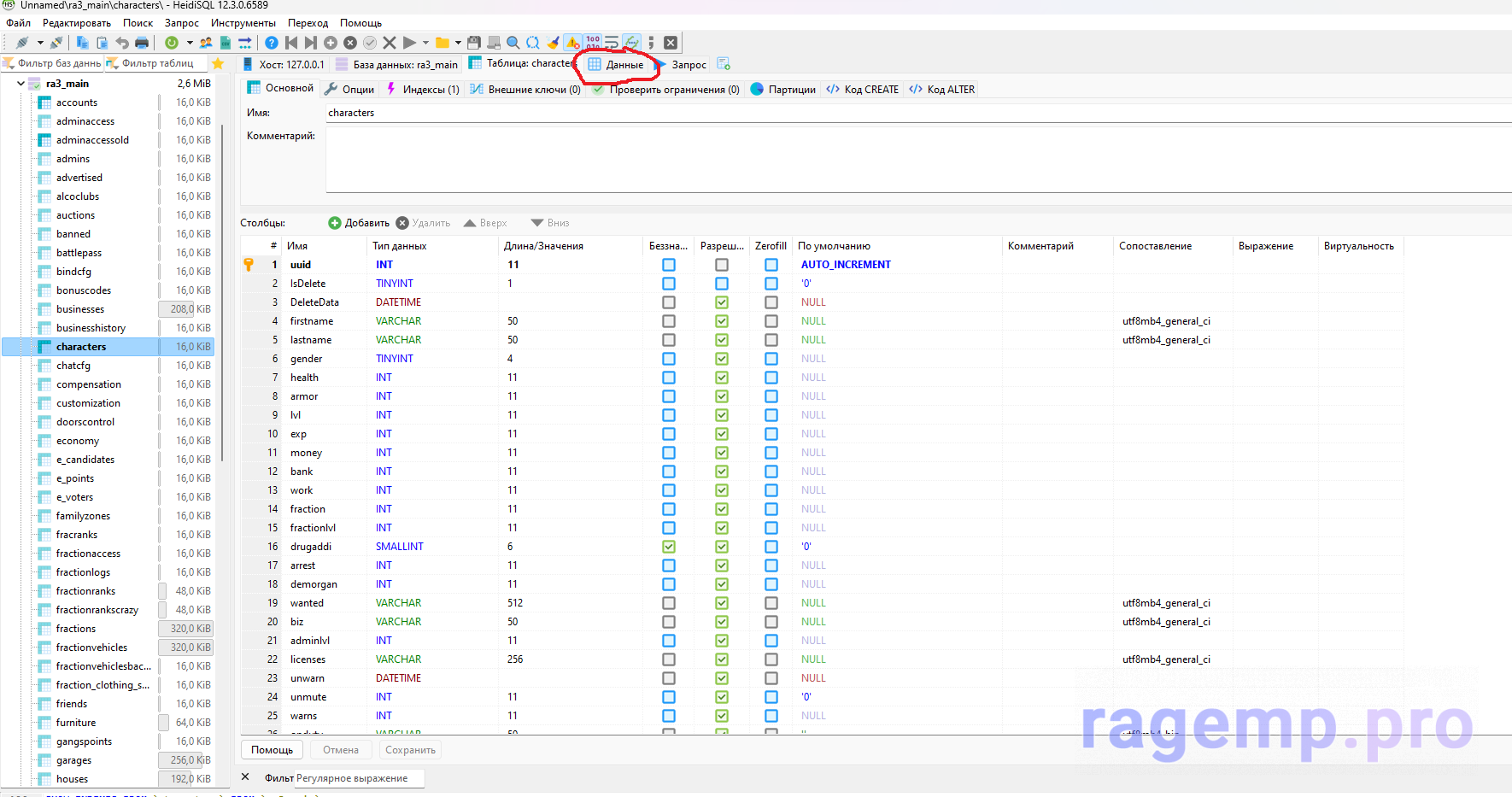This screenshot has width=1512, height=797.
Task: Click the Отмена button
Action: (x=341, y=750)
